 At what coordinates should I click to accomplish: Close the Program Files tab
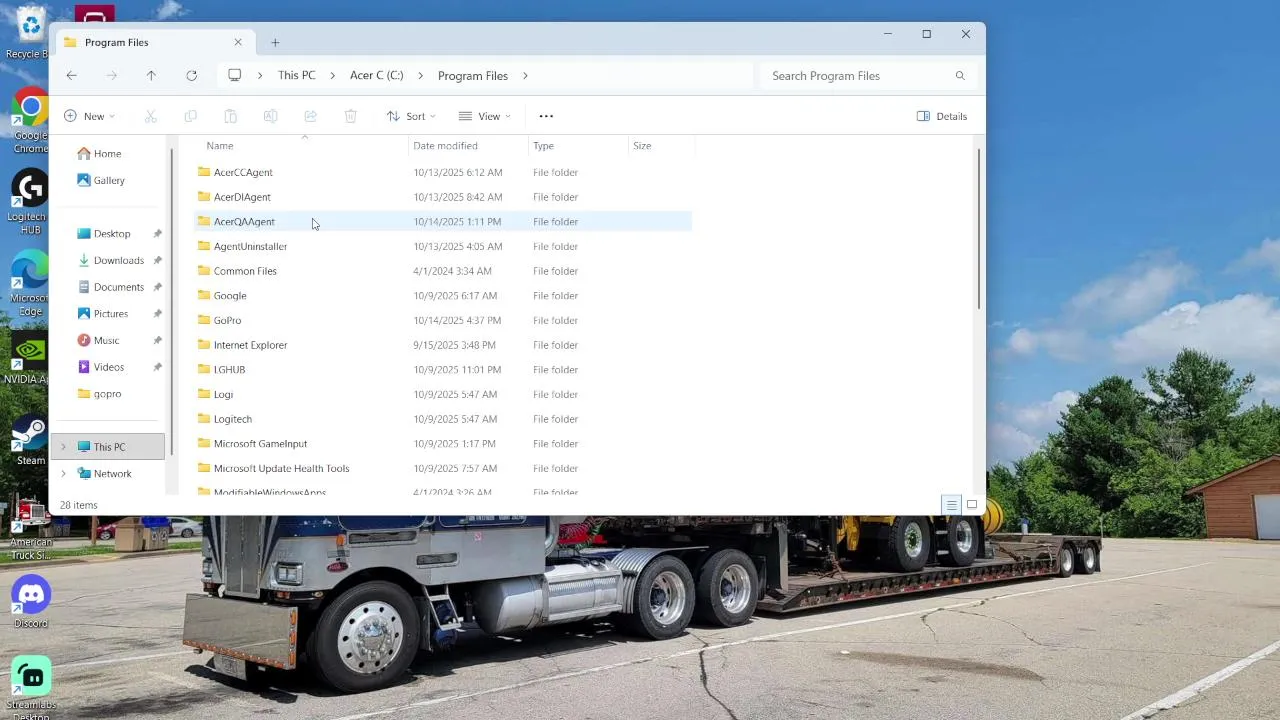tap(238, 42)
